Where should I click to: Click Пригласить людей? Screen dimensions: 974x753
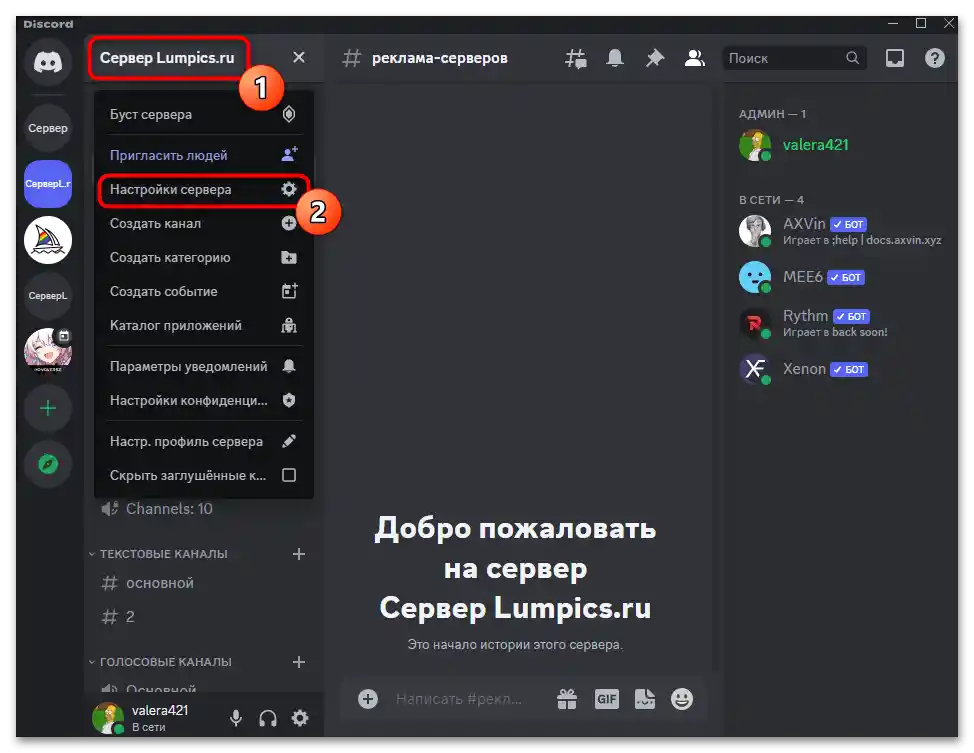pyautogui.click(x=168, y=155)
